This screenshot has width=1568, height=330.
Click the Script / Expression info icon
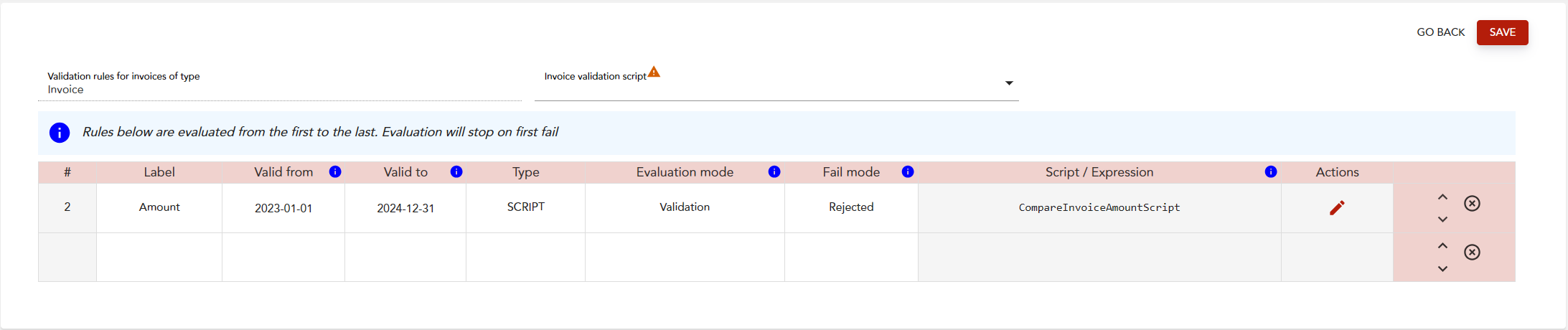coord(1271,172)
